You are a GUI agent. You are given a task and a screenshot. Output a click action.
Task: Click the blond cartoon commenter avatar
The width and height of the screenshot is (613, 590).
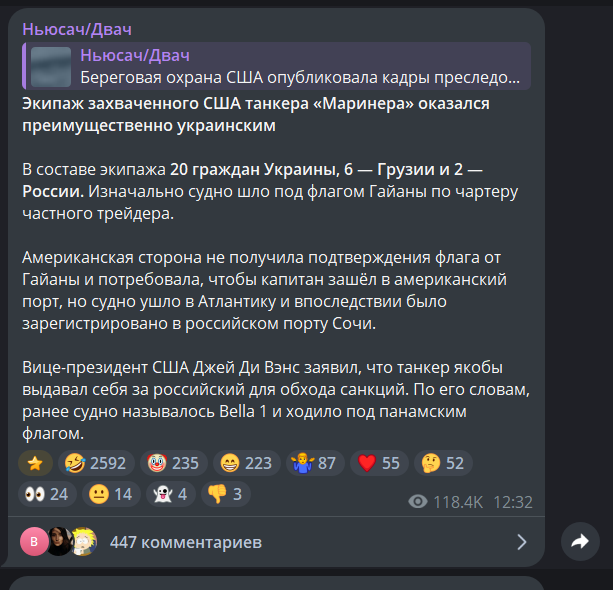pyautogui.click(x=84, y=542)
